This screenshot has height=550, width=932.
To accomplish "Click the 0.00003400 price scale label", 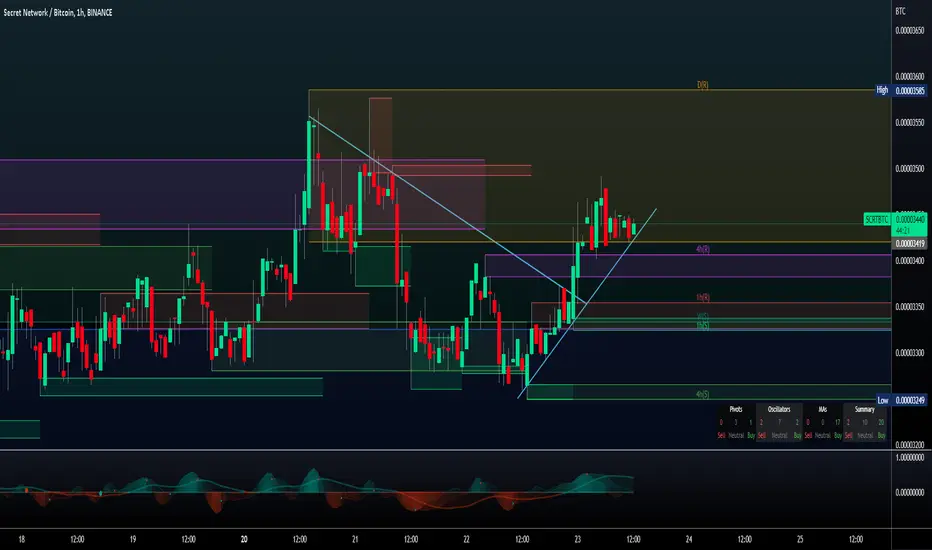I will pyautogui.click(x=910, y=260).
